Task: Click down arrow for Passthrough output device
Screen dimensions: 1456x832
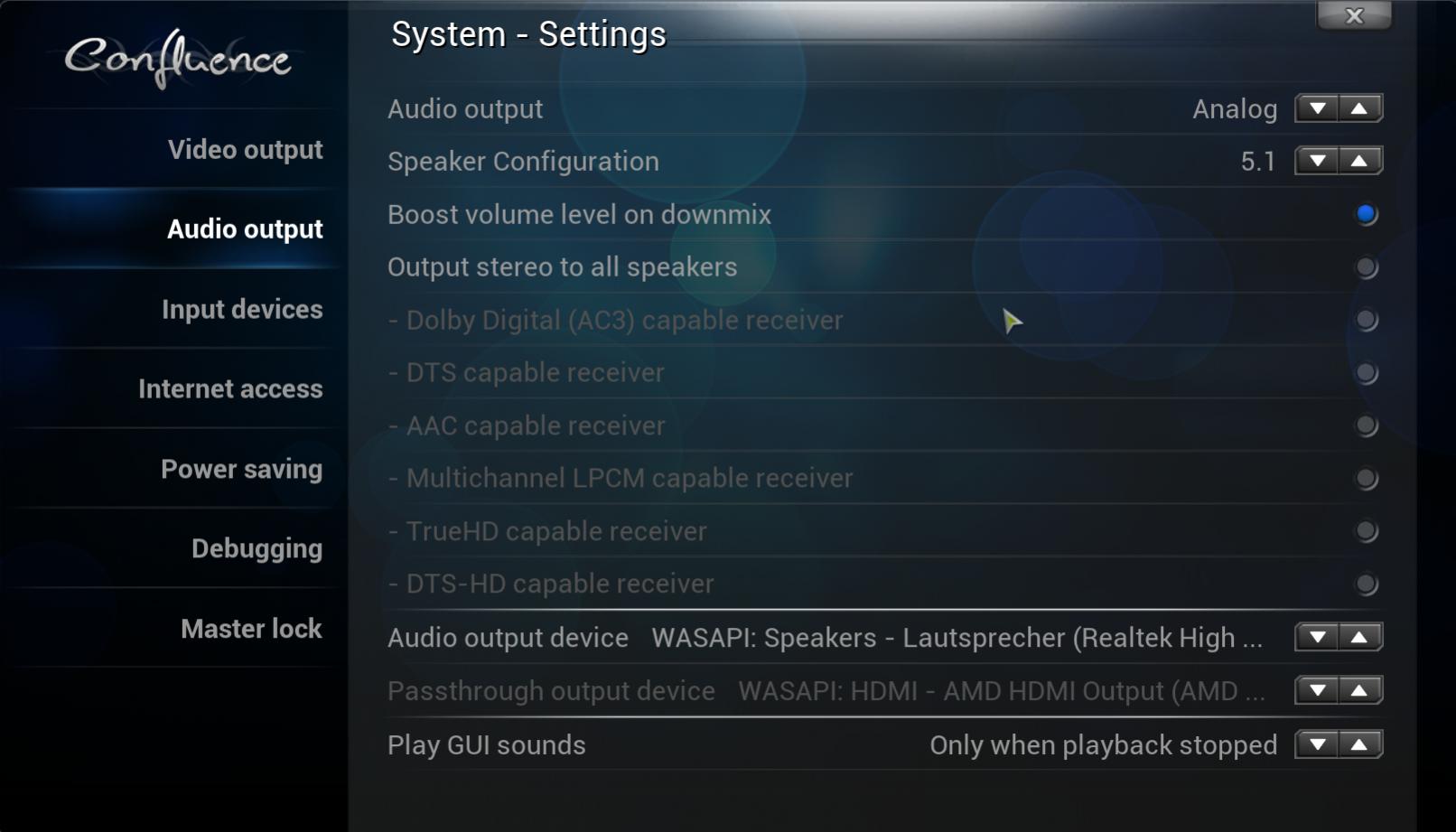Action: click(x=1317, y=691)
